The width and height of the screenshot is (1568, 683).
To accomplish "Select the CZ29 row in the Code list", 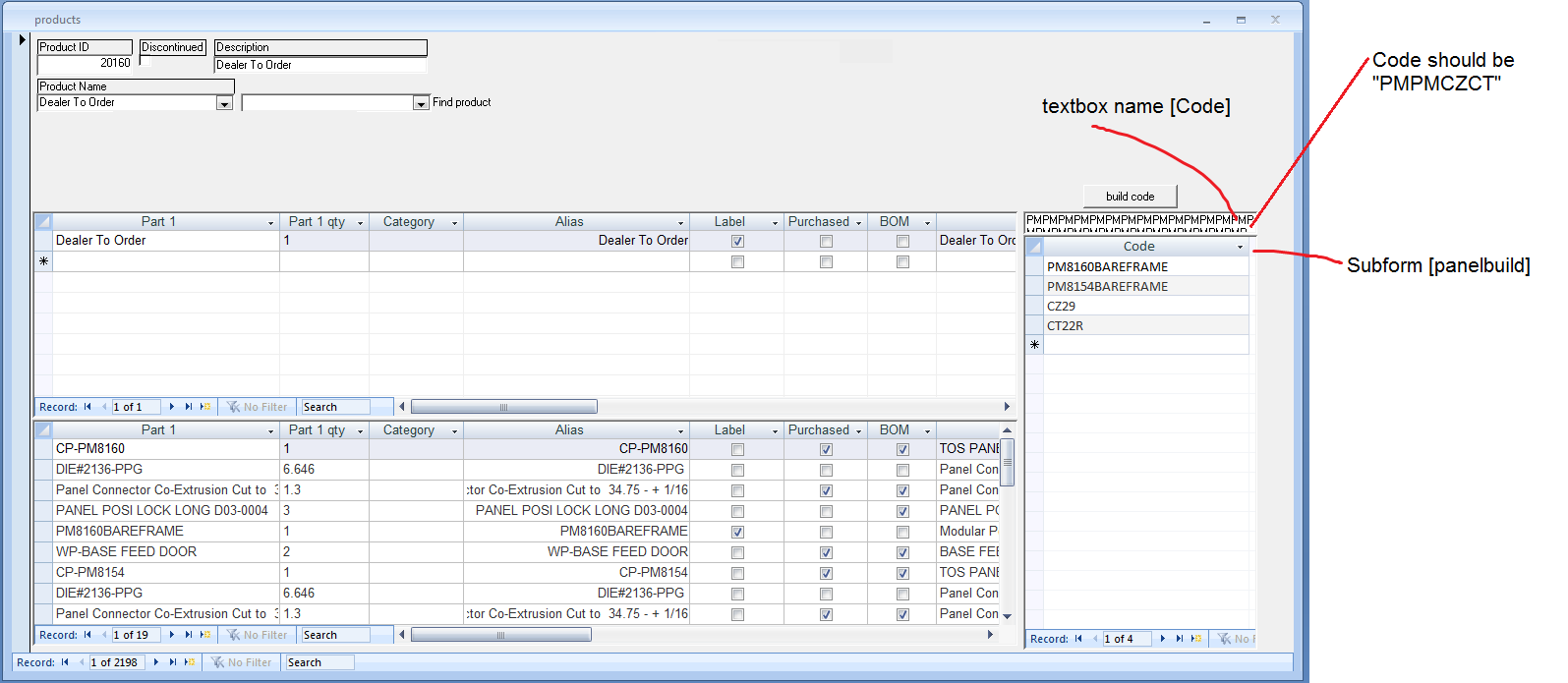I will [1145, 306].
